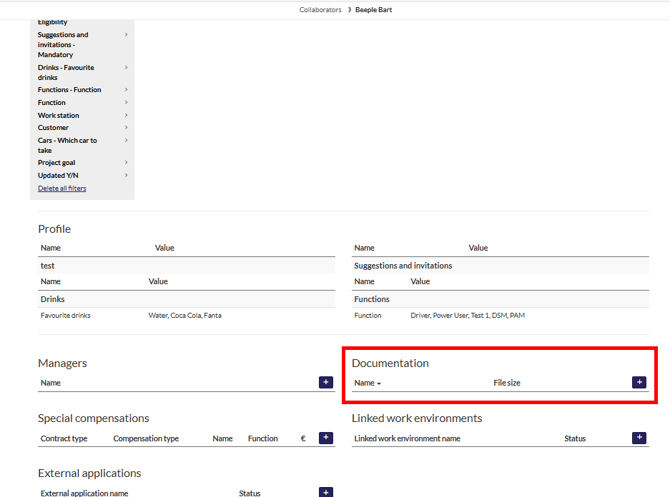
Task: Sort documentation by Name column
Action: click(367, 383)
